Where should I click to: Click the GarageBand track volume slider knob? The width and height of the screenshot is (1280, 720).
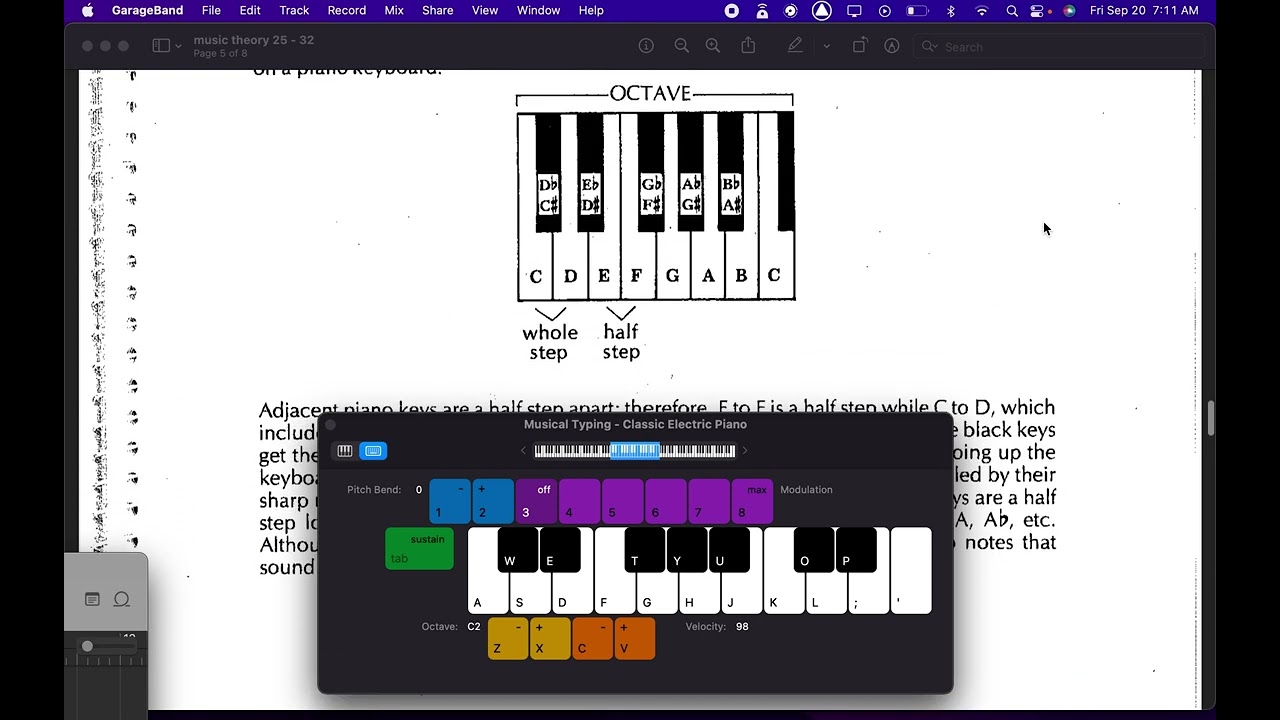87,646
